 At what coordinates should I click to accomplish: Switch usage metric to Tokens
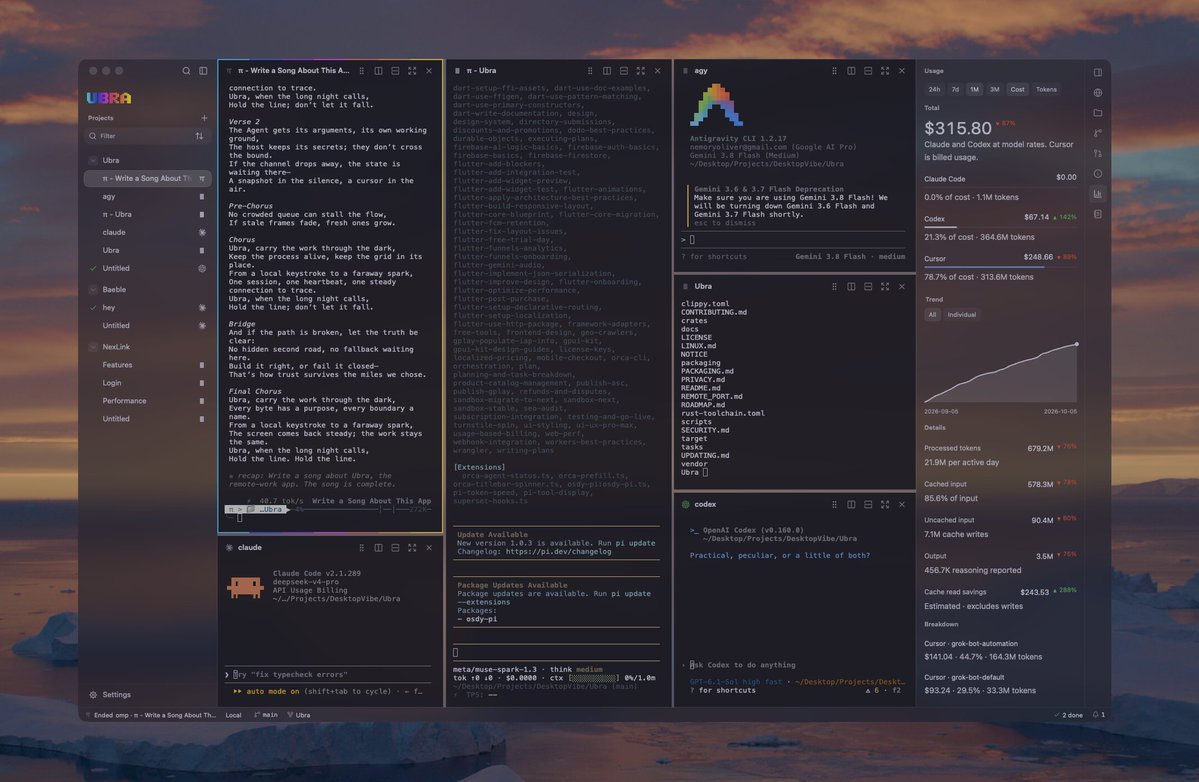click(x=1046, y=89)
